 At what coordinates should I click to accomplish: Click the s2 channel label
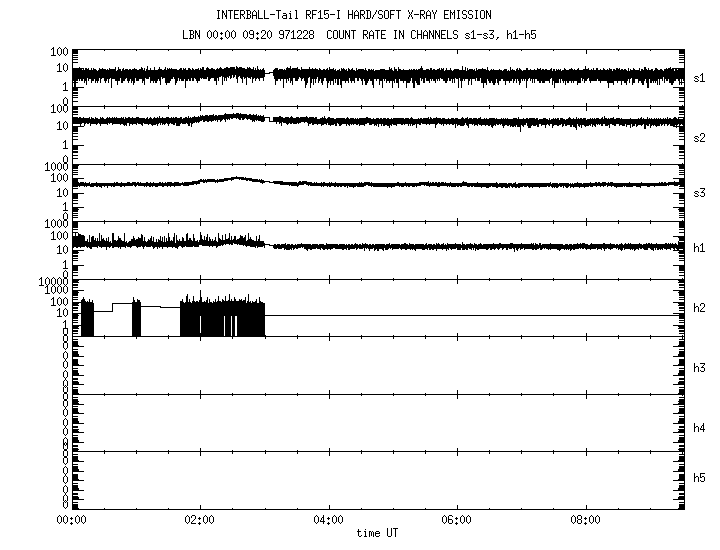point(700,137)
